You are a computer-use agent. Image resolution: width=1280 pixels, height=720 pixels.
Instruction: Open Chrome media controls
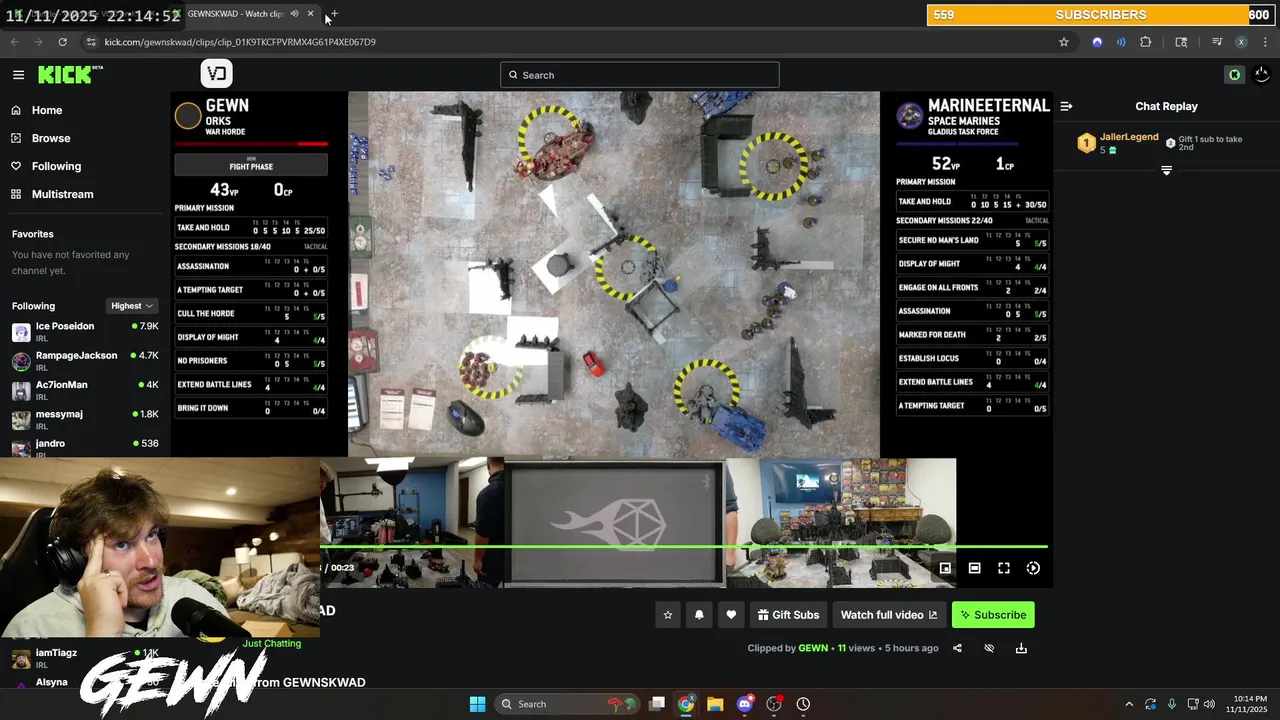[1217, 42]
